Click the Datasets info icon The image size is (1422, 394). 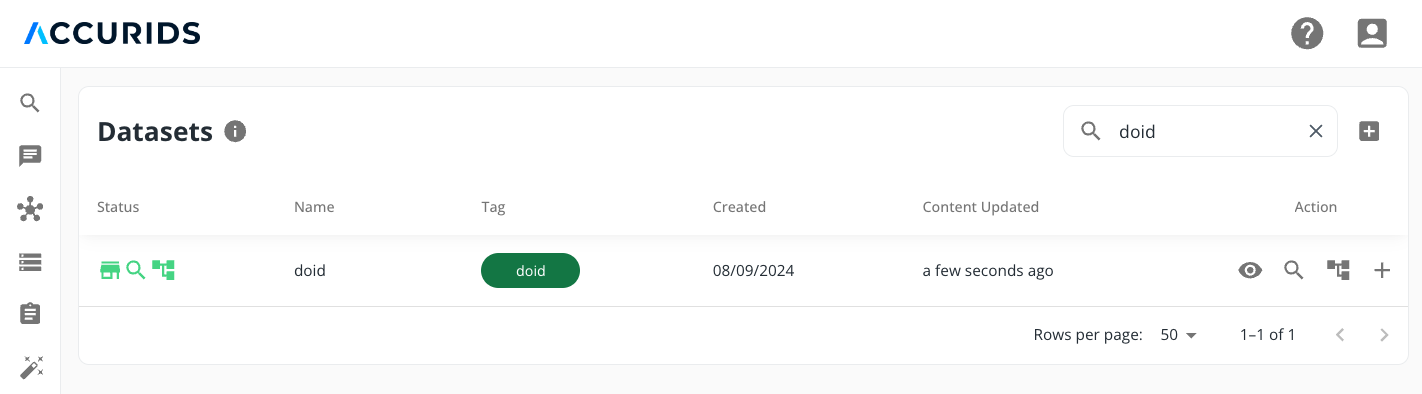(235, 131)
